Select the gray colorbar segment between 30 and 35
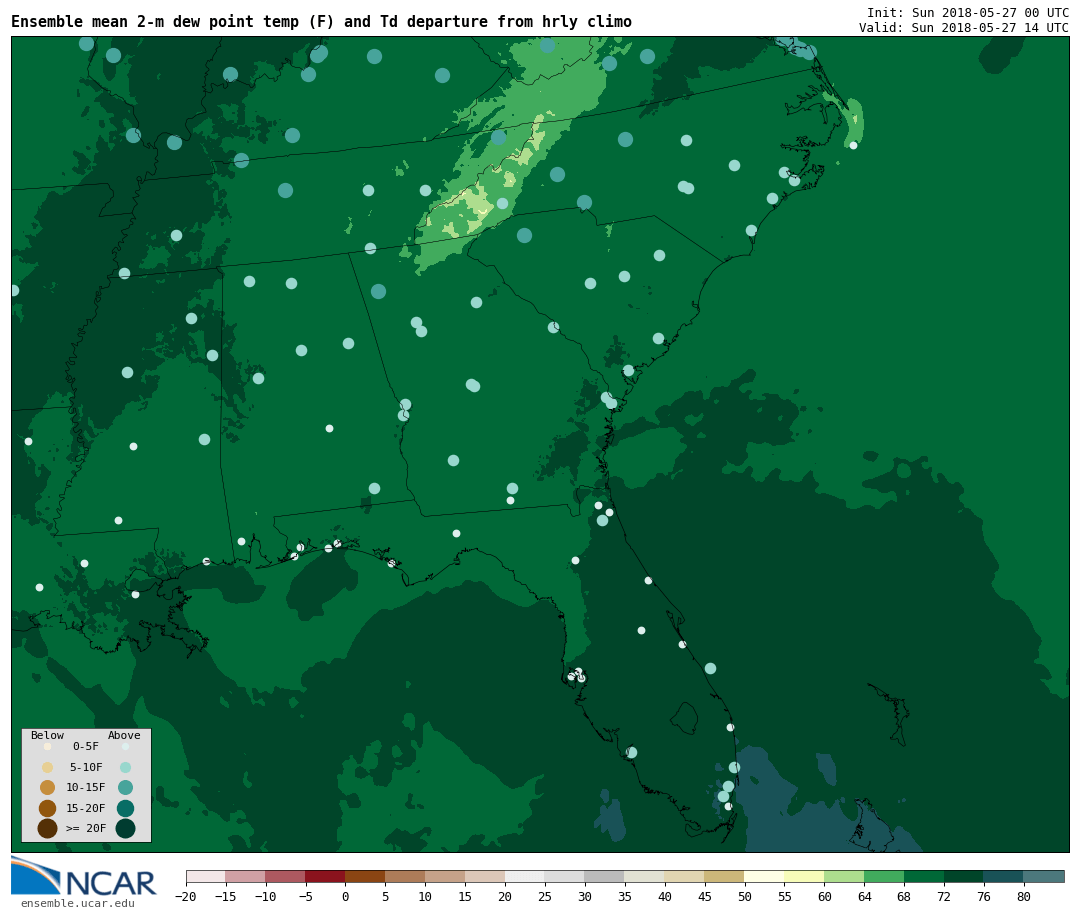 [x=604, y=876]
